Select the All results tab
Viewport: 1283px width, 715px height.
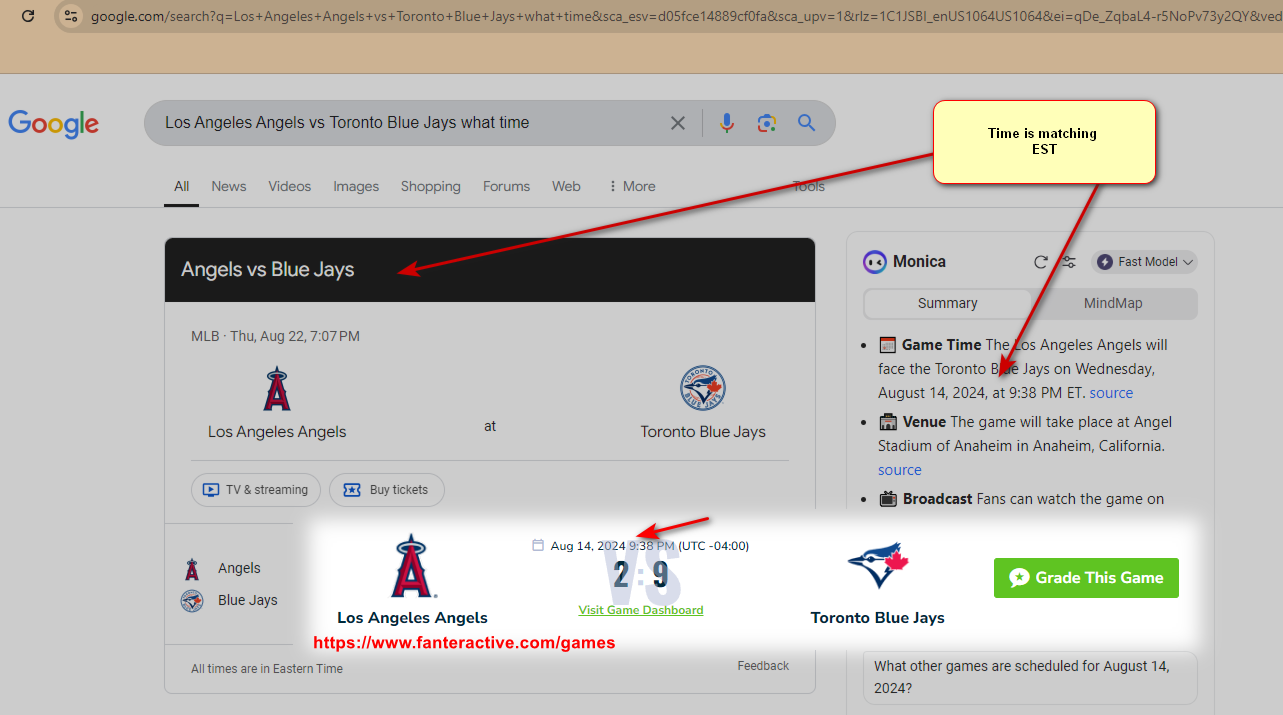coord(181,186)
